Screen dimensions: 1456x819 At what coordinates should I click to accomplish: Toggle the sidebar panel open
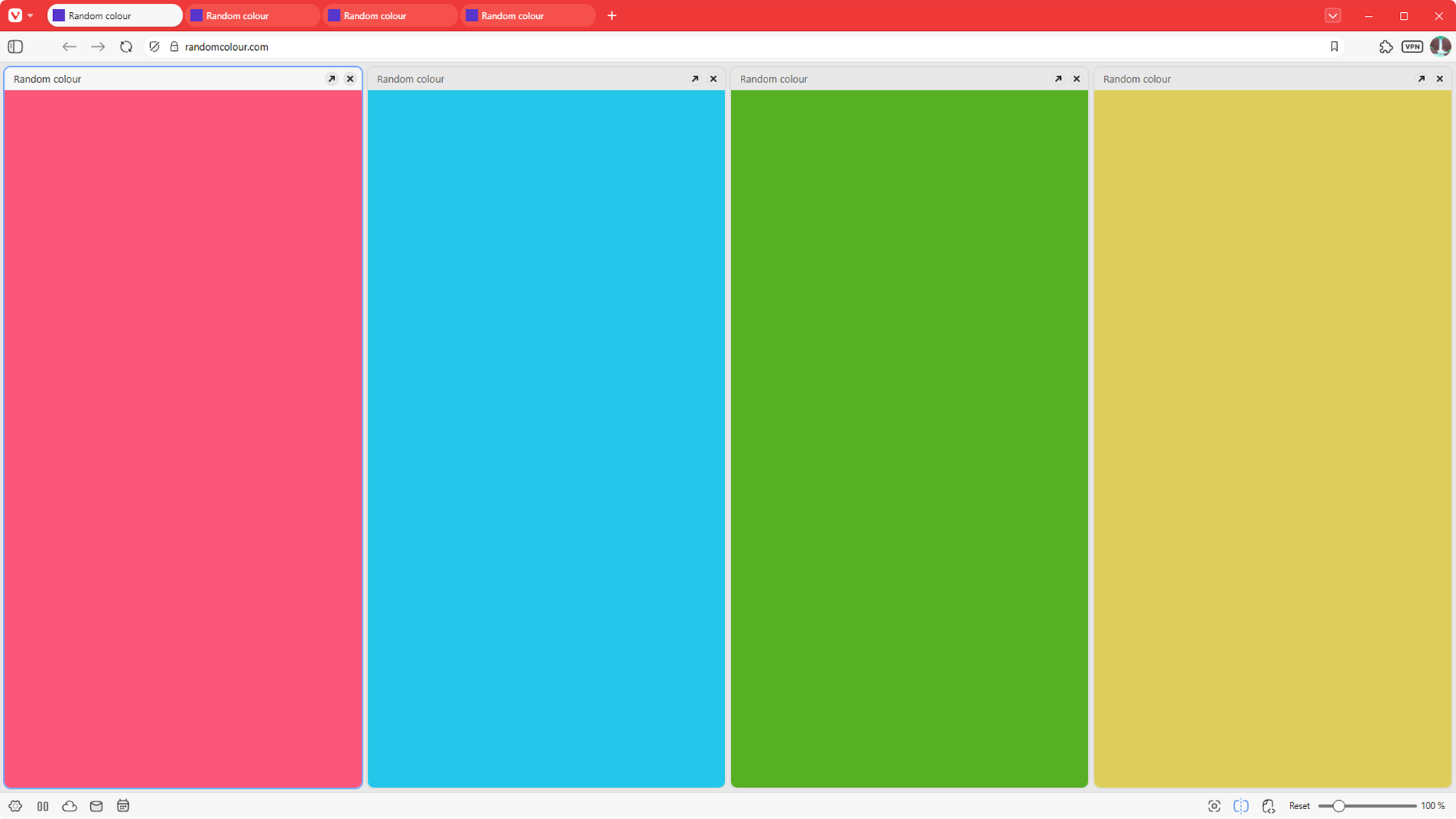(14, 46)
